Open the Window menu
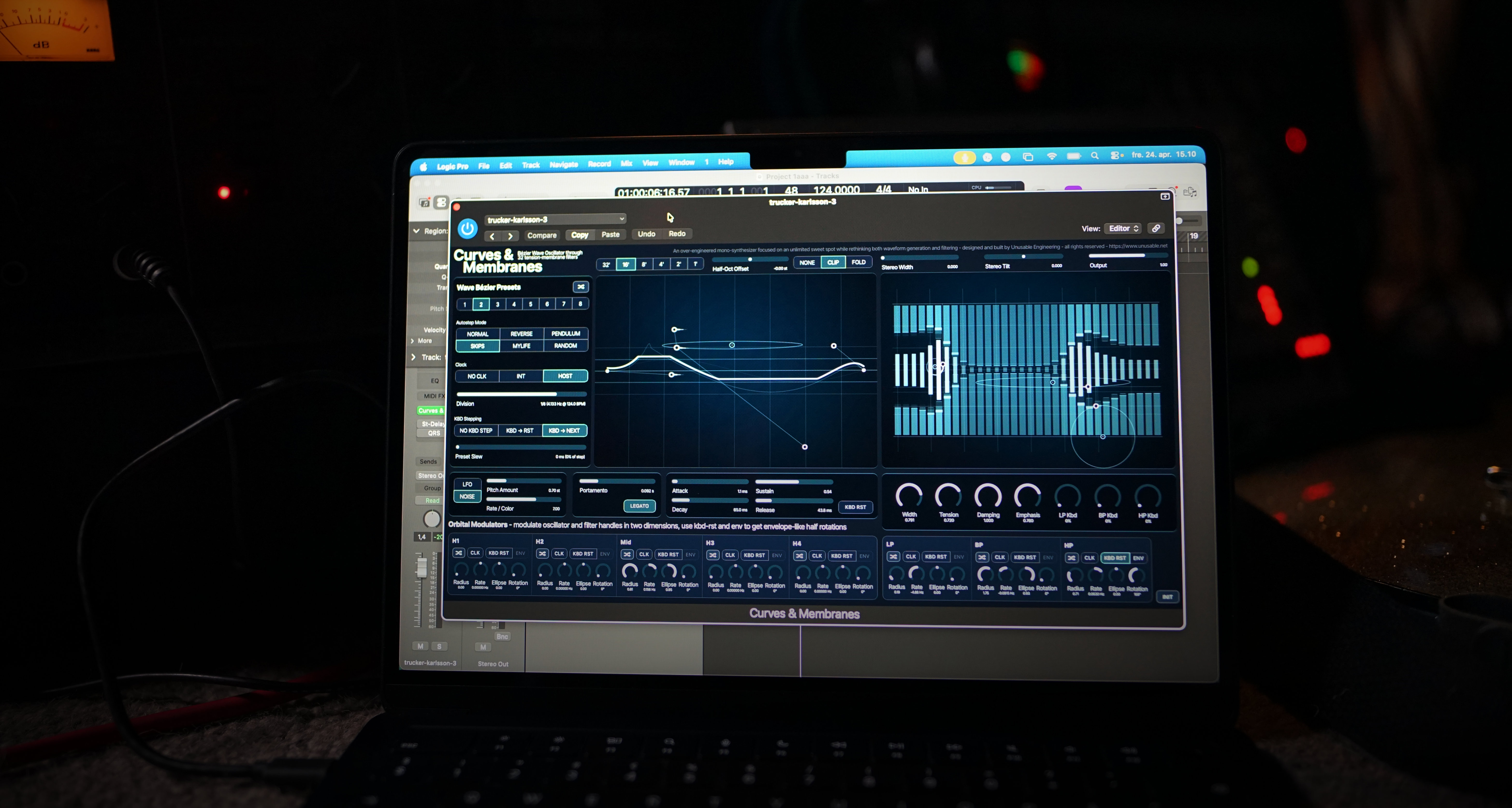The width and height of the screenshot is (1512, 808). (x=681, y=163)
